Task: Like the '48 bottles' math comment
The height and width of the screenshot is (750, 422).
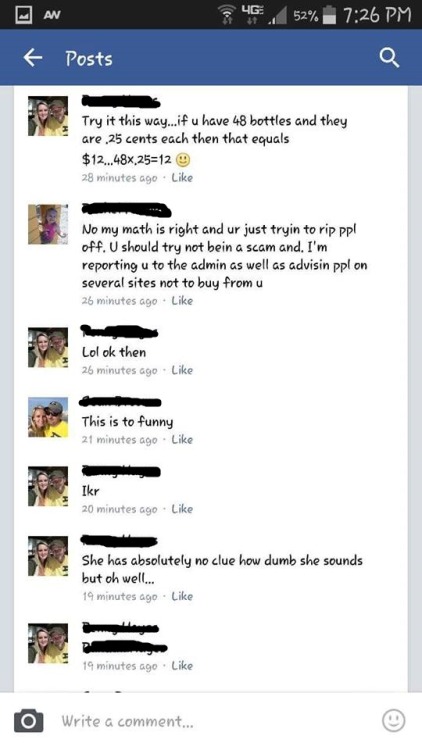Action: 182,178
